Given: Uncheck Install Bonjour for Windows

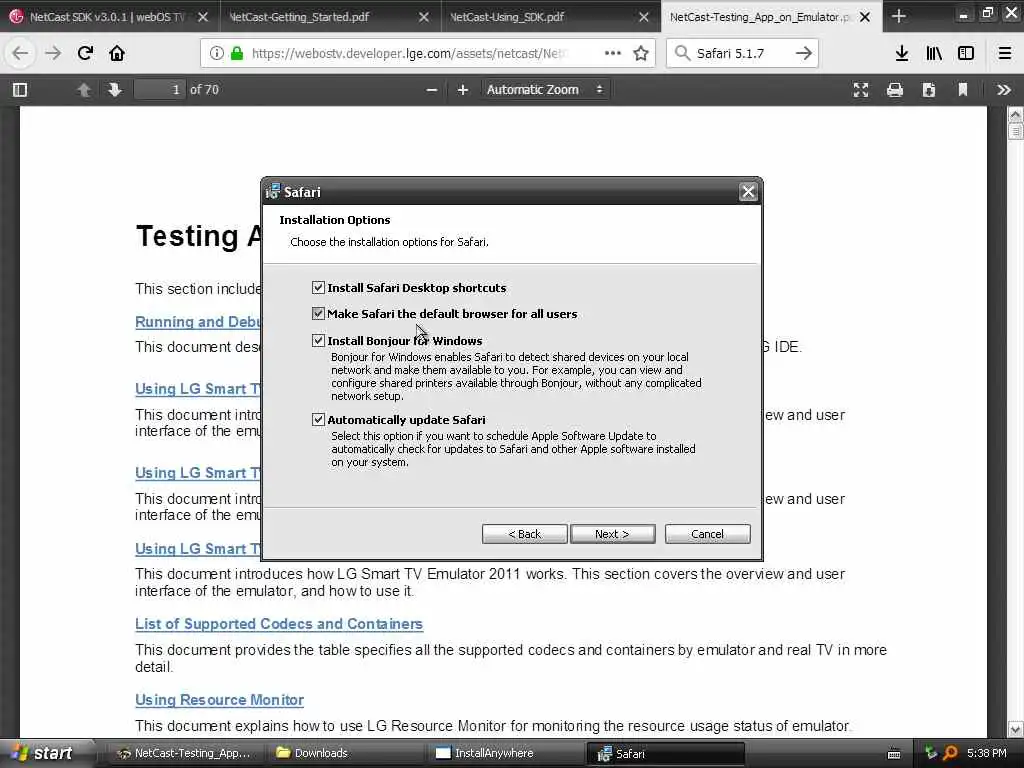Looking at the screenshot, I should (318, 340).
